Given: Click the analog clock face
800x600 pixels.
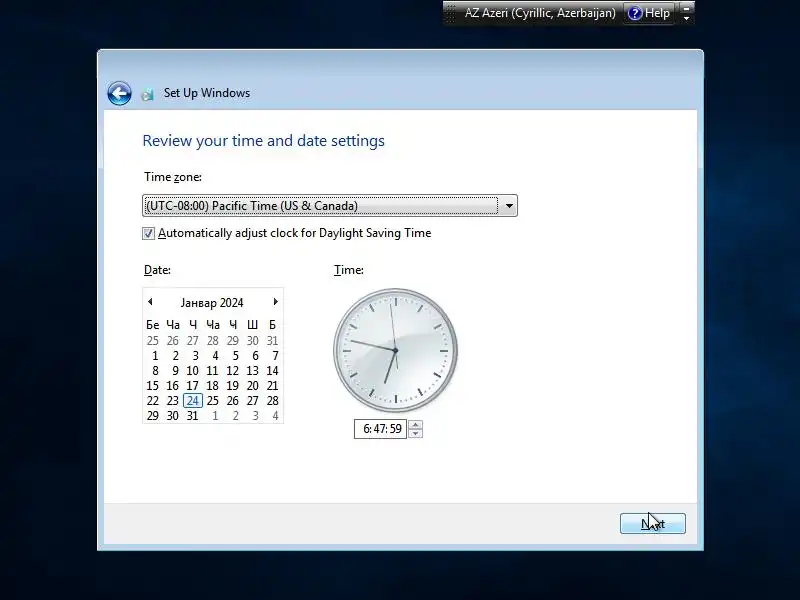Looking at the screenshot, I should point(395,351).
